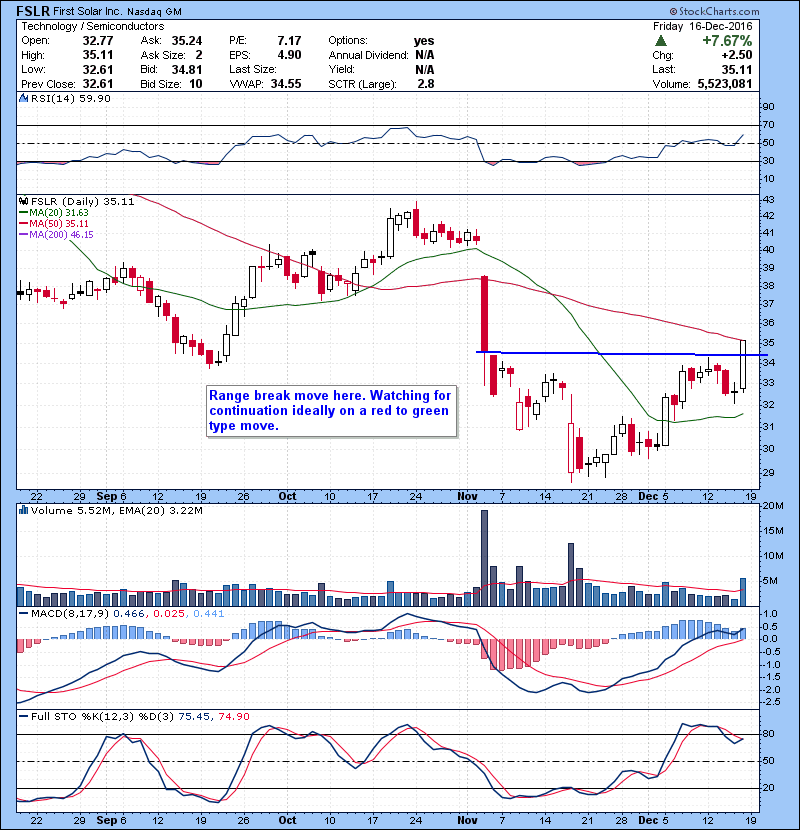Click the Sep 6 label on the bottom date axis
This screenshot has height=830, width=800.
point(111,820)
